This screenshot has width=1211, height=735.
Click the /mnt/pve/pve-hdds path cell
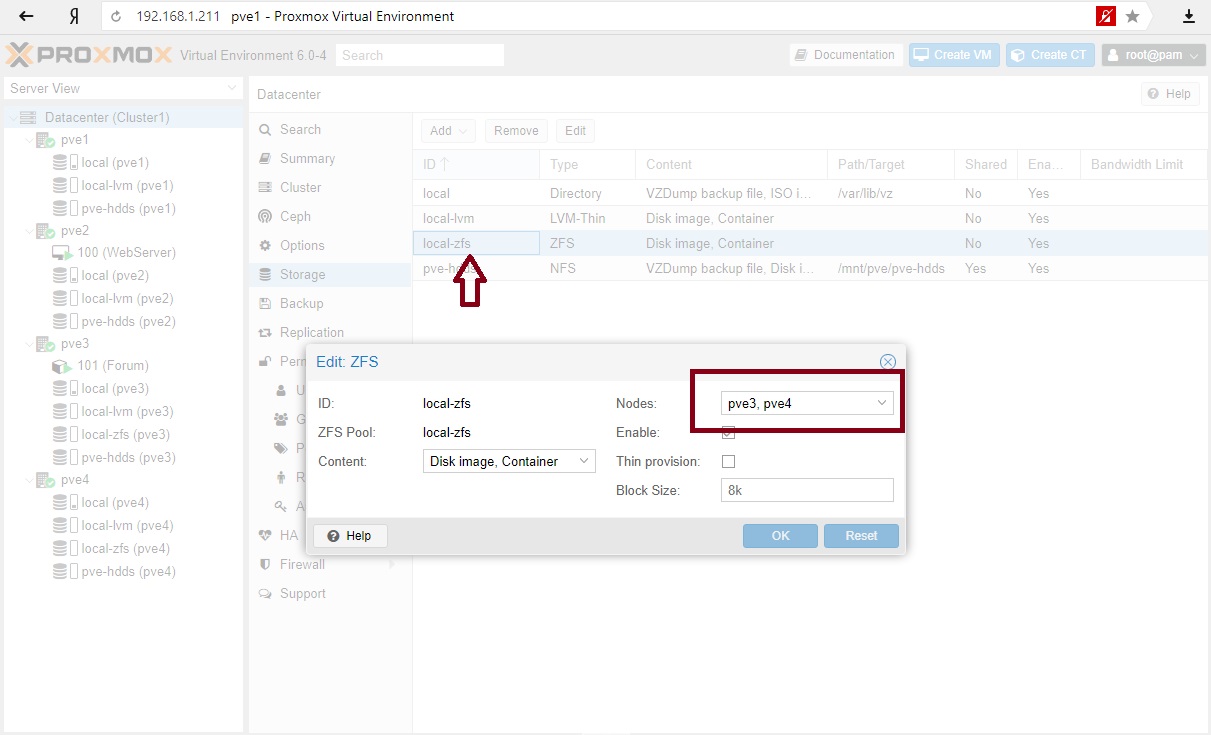891,268
